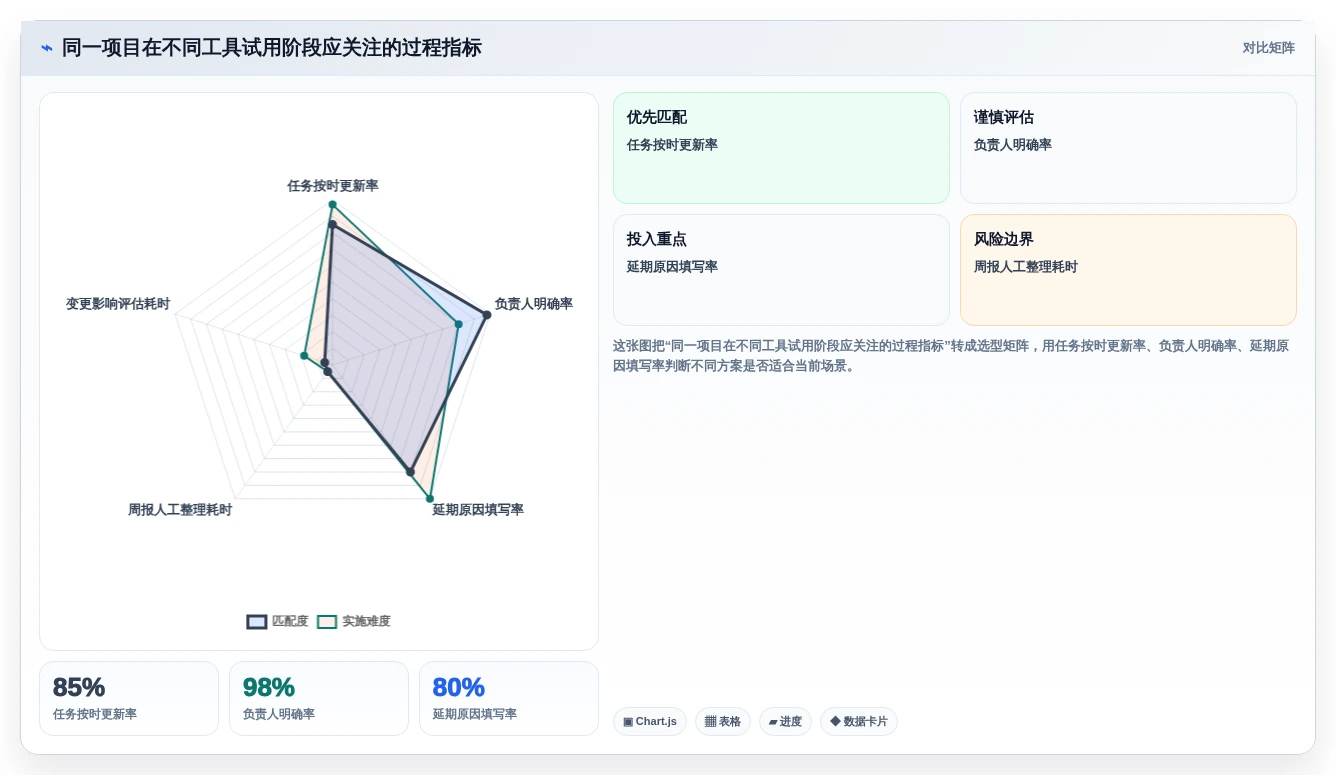Click the description paragraph starting 这张图把

(950, 356)
